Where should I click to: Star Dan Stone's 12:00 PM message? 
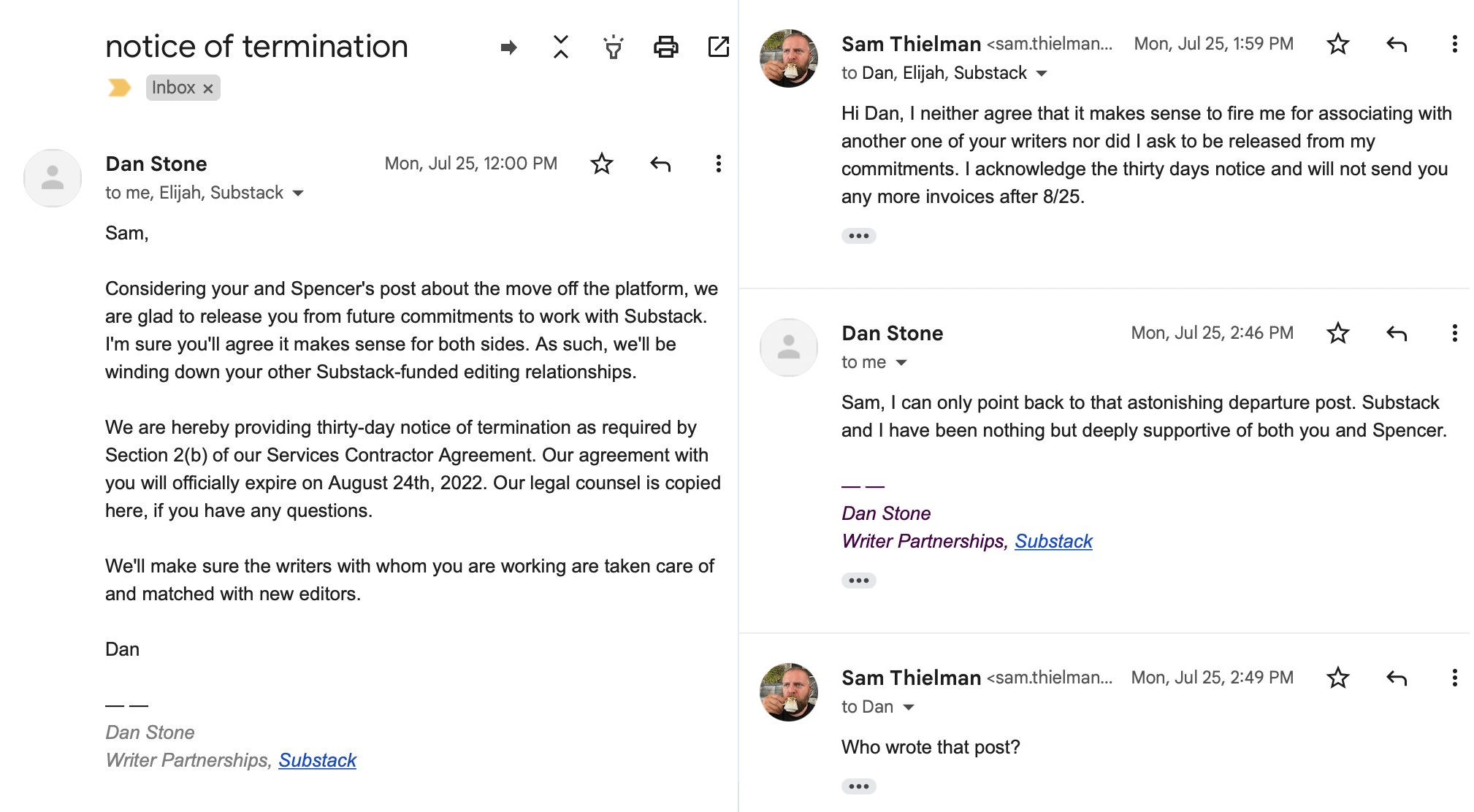coord(601,164)
